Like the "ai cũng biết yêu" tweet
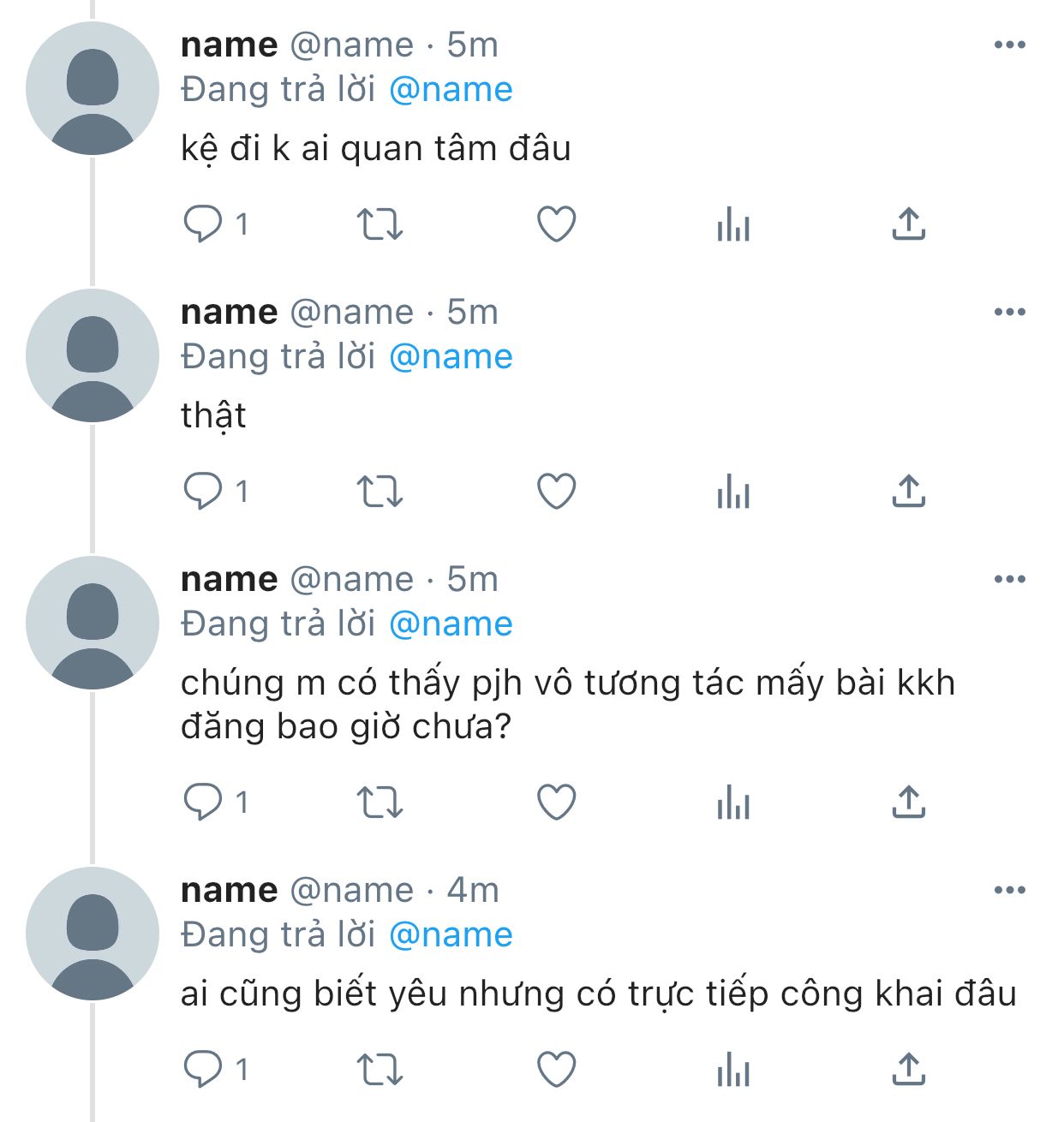Screen dimensions: 1064x1122 pos(556,1070)
